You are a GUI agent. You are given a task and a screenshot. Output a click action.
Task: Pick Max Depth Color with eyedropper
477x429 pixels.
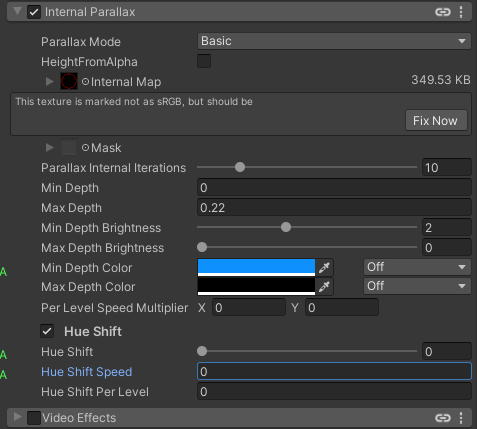[x=324, y=286]
